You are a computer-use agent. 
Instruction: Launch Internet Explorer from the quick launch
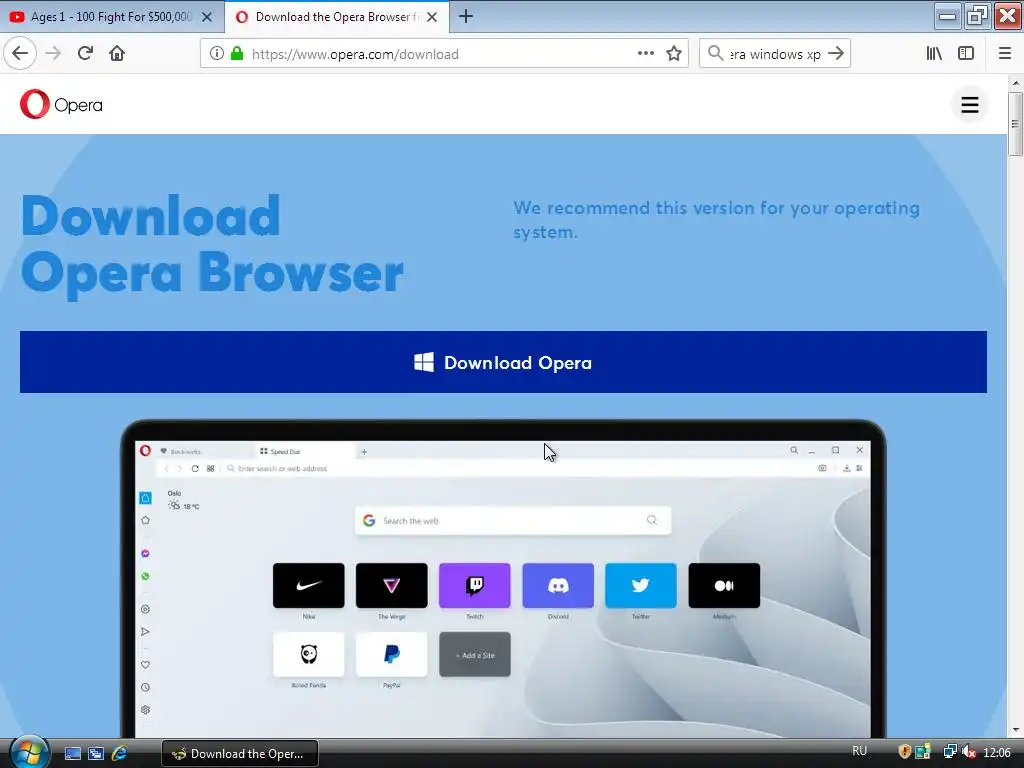pyautogui.click(x=120, y=754)
